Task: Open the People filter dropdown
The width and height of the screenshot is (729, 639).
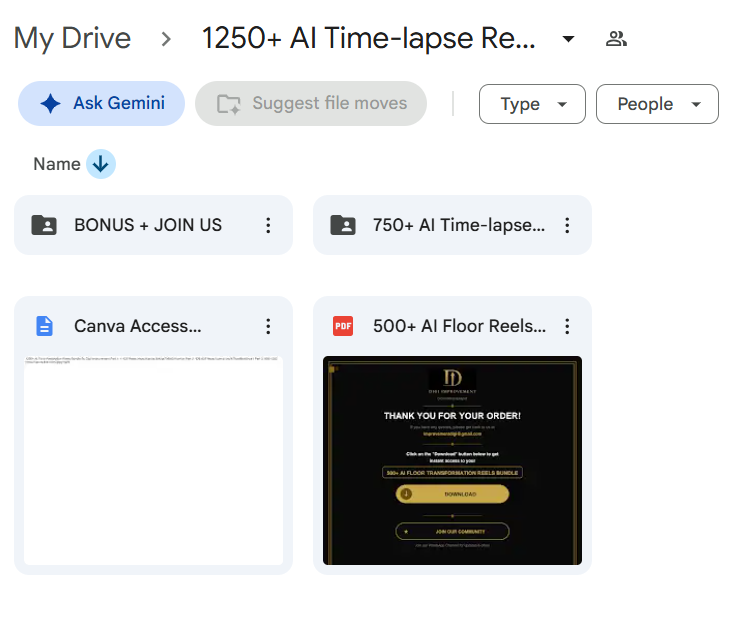Action: [x=657, y=104]
